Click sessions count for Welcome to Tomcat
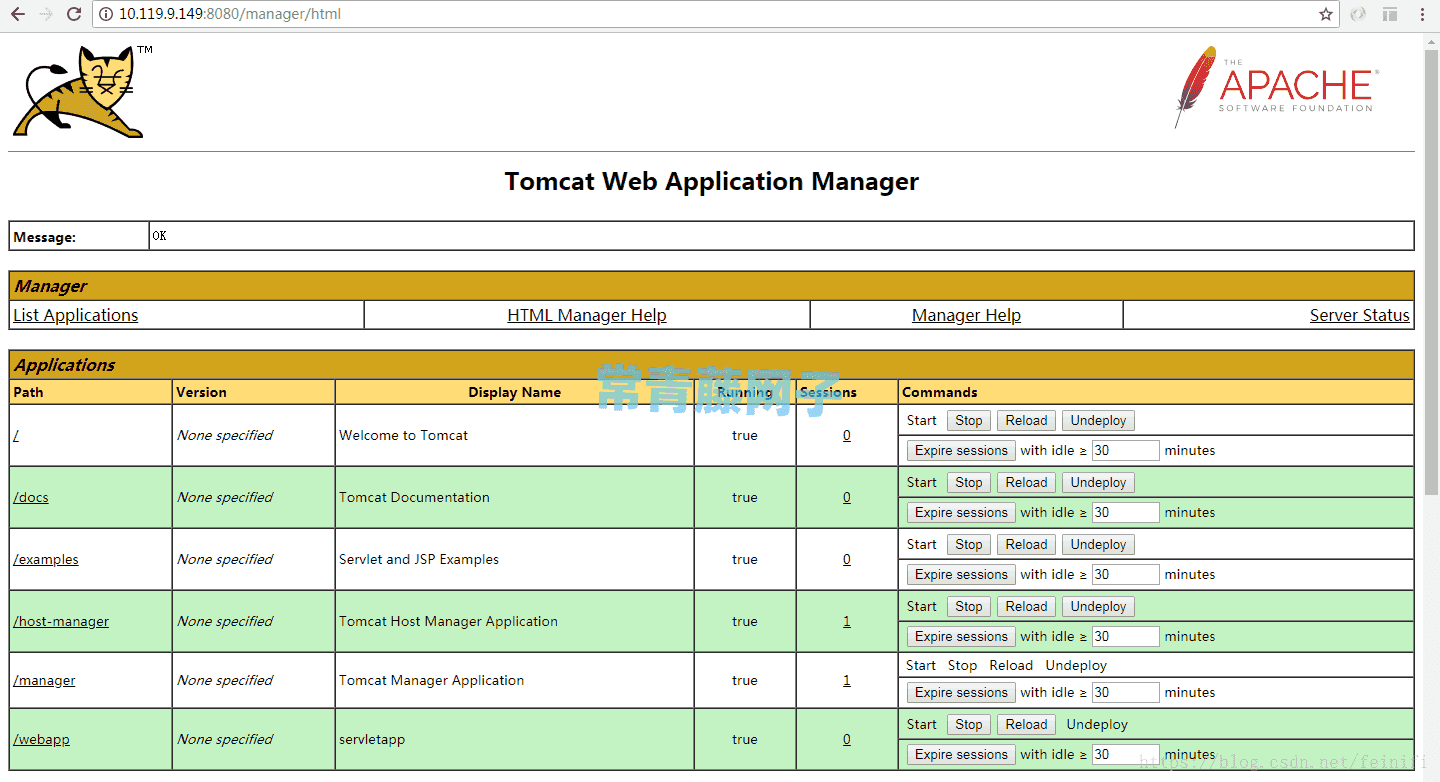Screen dimensions: 1440x782 pyautogui.click(x=847, y=435)
